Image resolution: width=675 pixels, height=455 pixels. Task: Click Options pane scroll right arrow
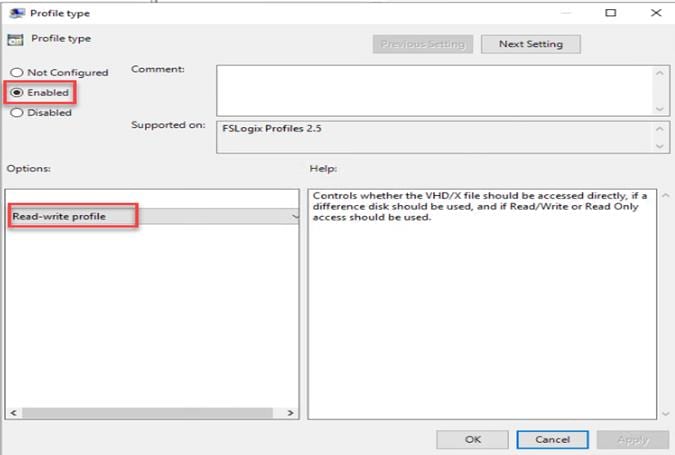click(x=291, y=413)
